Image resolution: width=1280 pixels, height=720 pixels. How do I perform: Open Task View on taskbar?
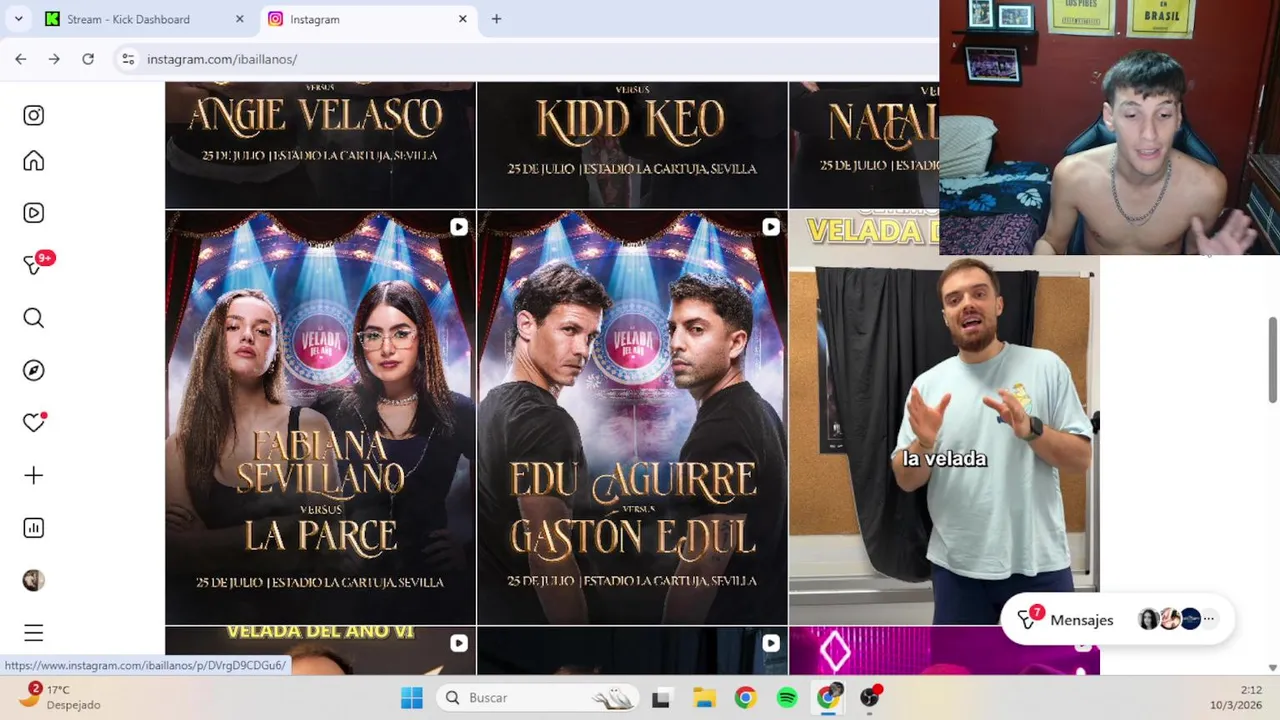(661, 698)
